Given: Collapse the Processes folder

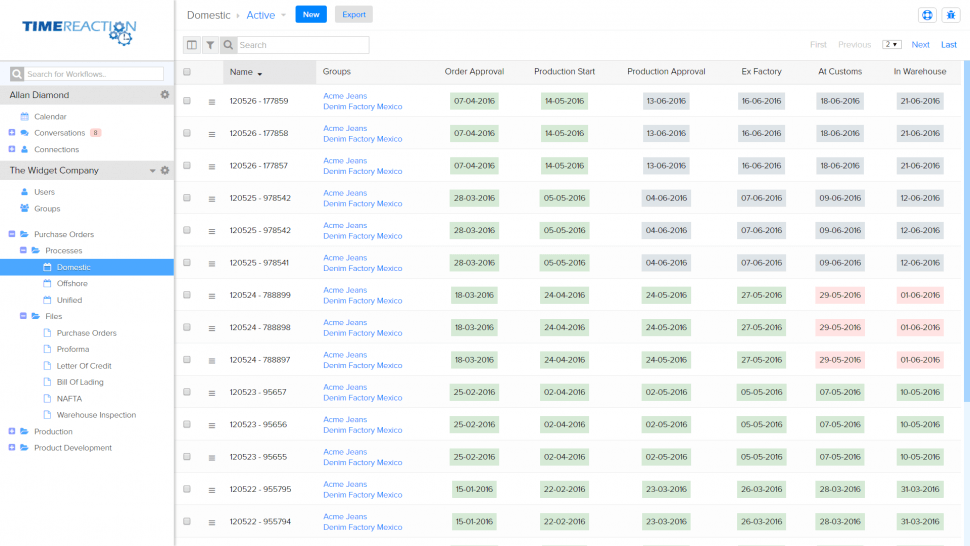Looking at the screenshot, I should [x=23, y=250].
